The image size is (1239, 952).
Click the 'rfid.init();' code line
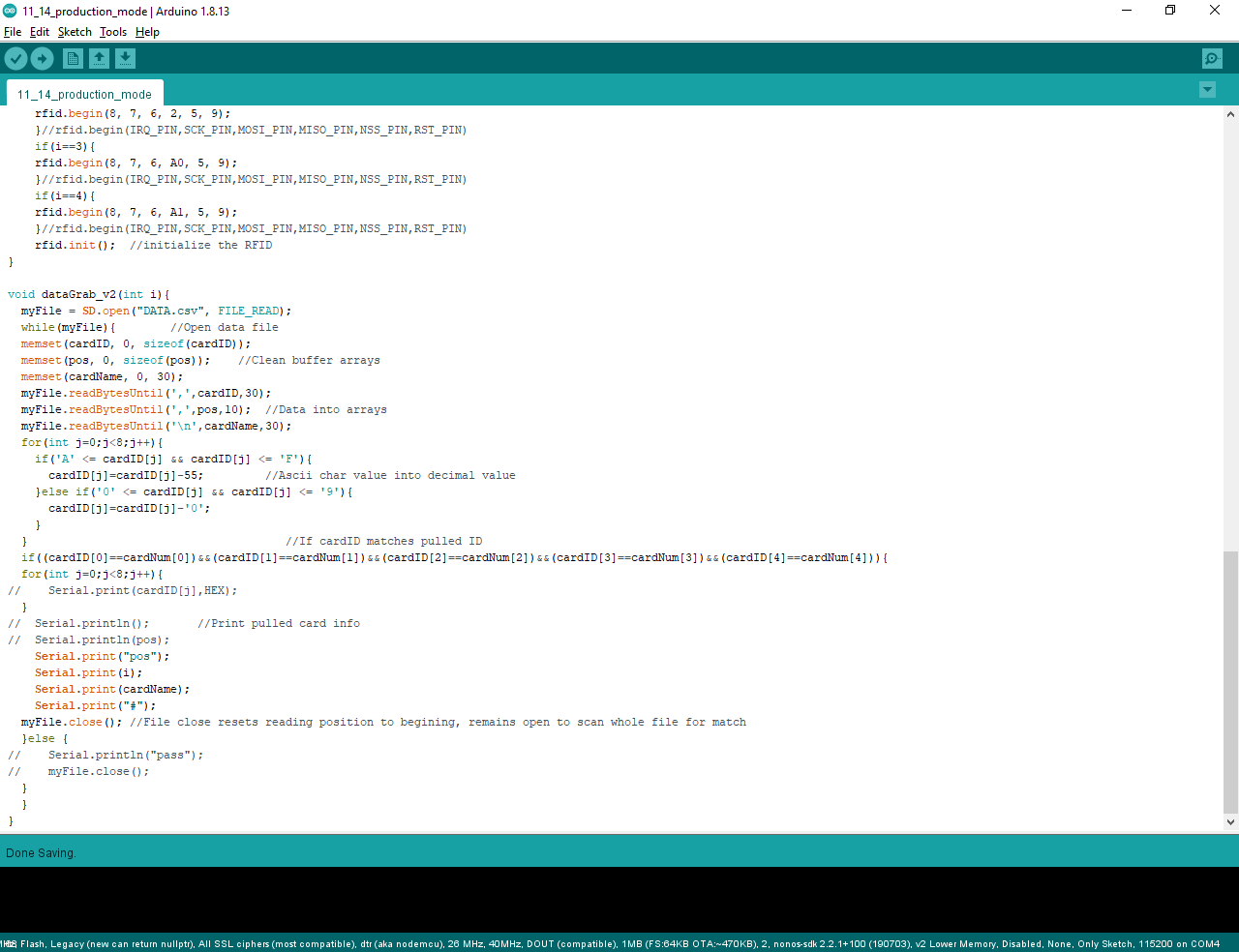tap(75, 245)
